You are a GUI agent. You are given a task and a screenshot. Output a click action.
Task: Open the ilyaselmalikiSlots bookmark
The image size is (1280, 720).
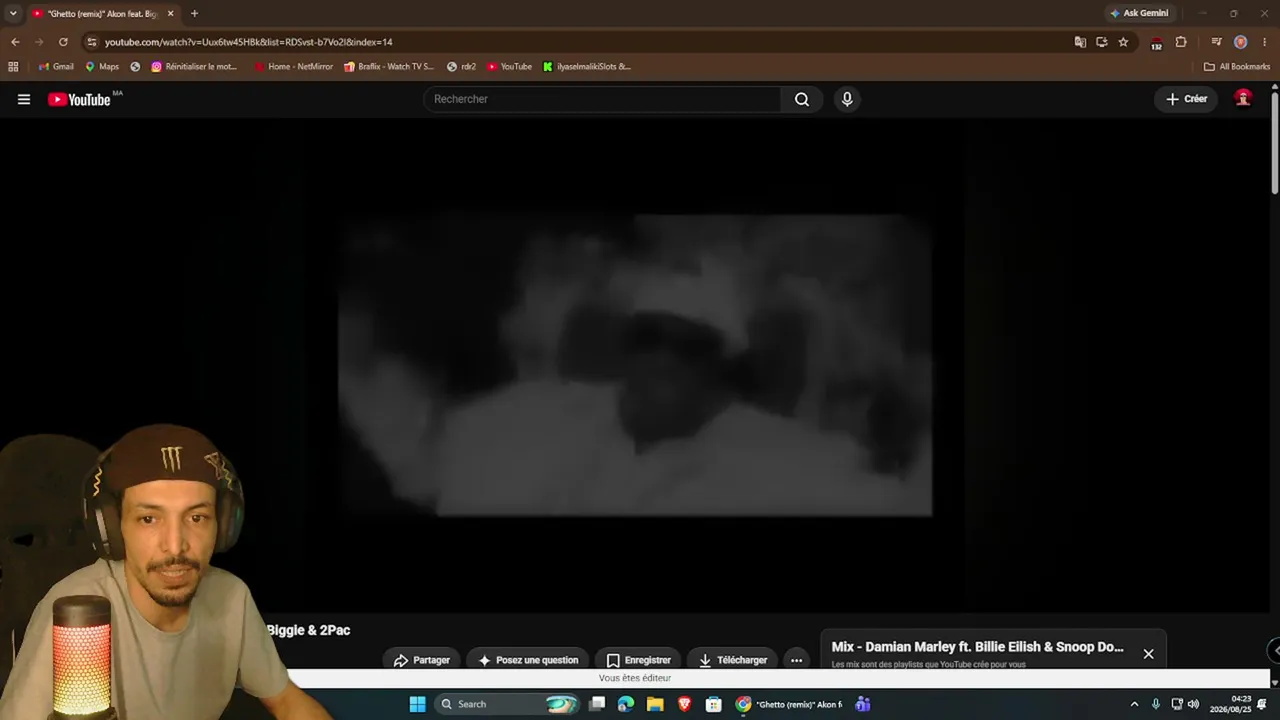(x=587, y=67)
